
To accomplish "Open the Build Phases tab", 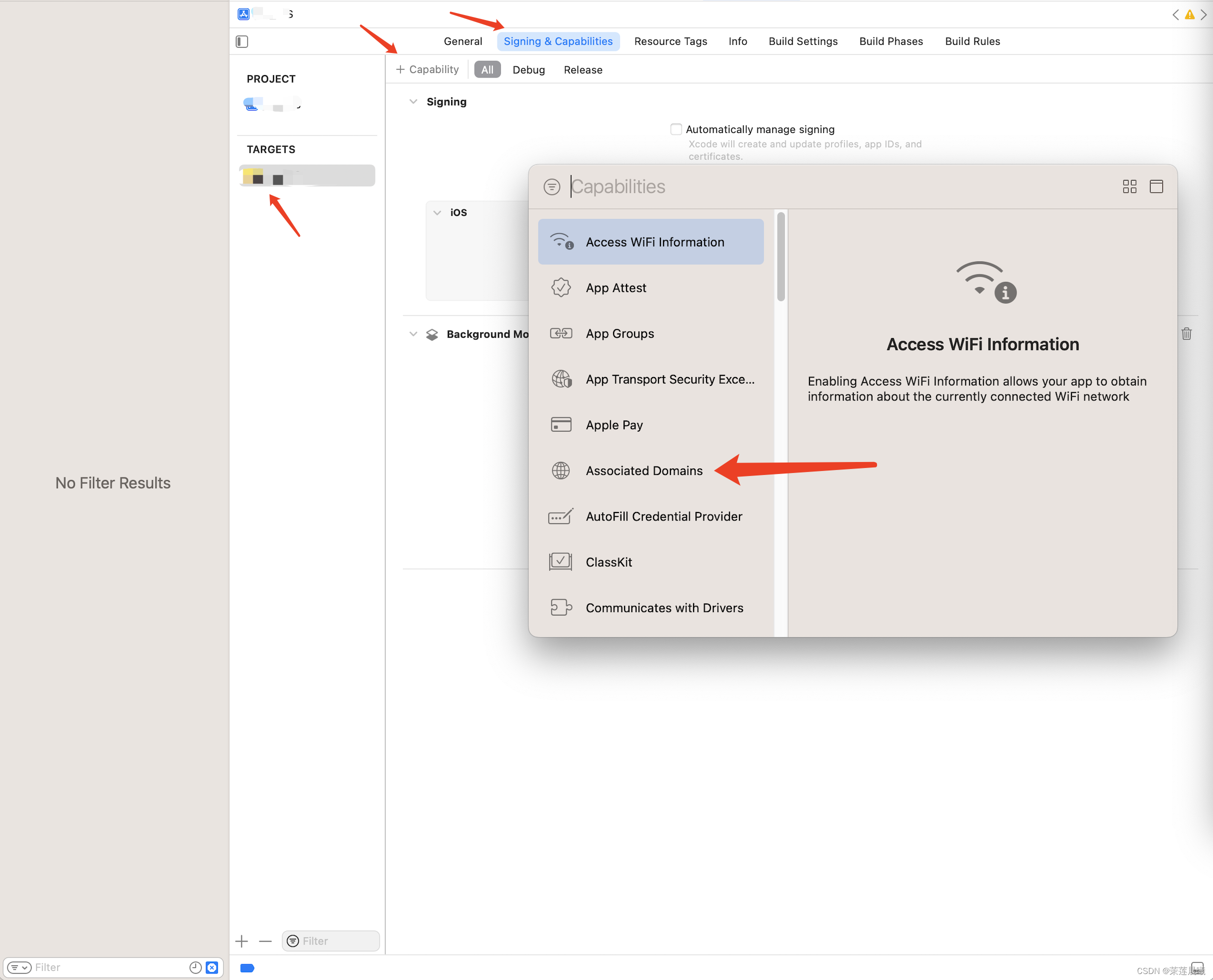I will click(890, 41).
